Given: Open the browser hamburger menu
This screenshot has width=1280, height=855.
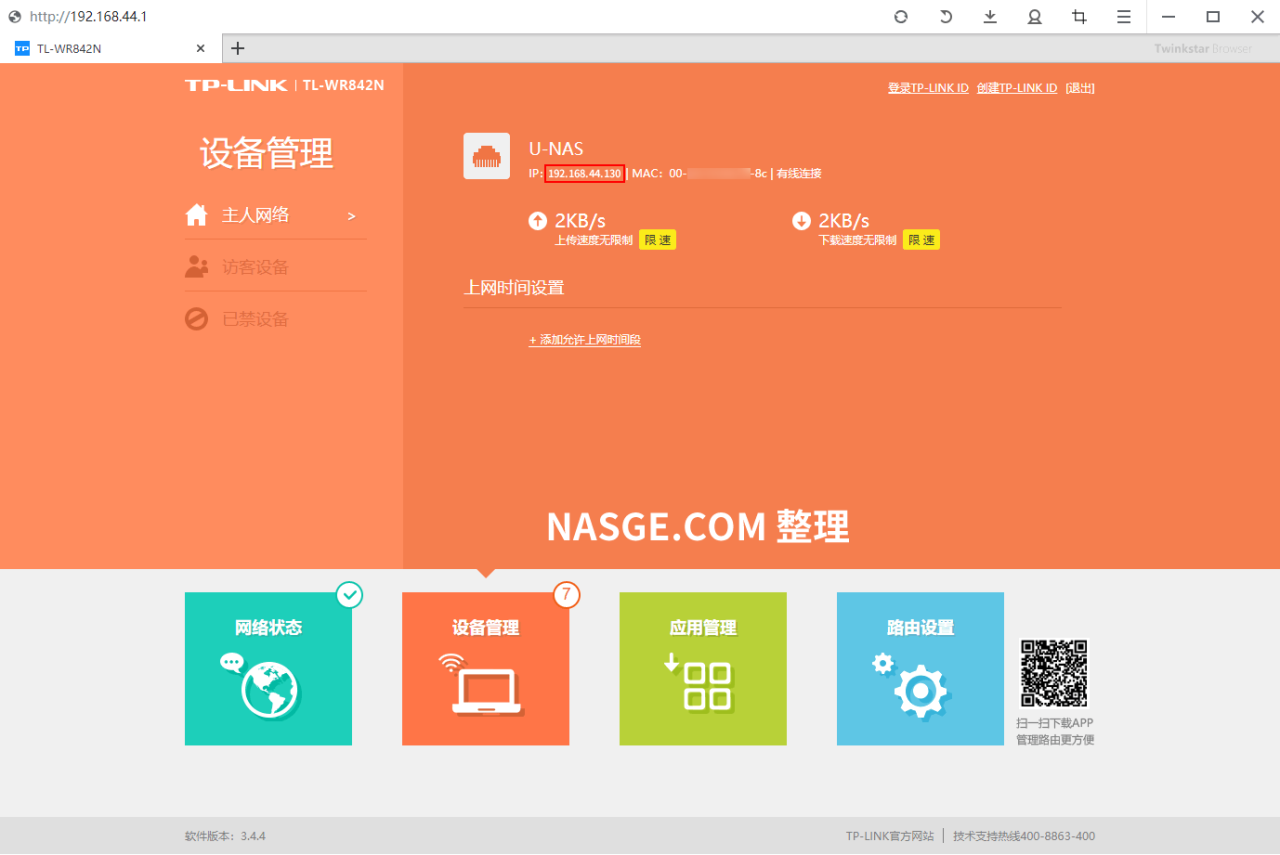Looking at the screenshot, I should tap(1124, 16).
